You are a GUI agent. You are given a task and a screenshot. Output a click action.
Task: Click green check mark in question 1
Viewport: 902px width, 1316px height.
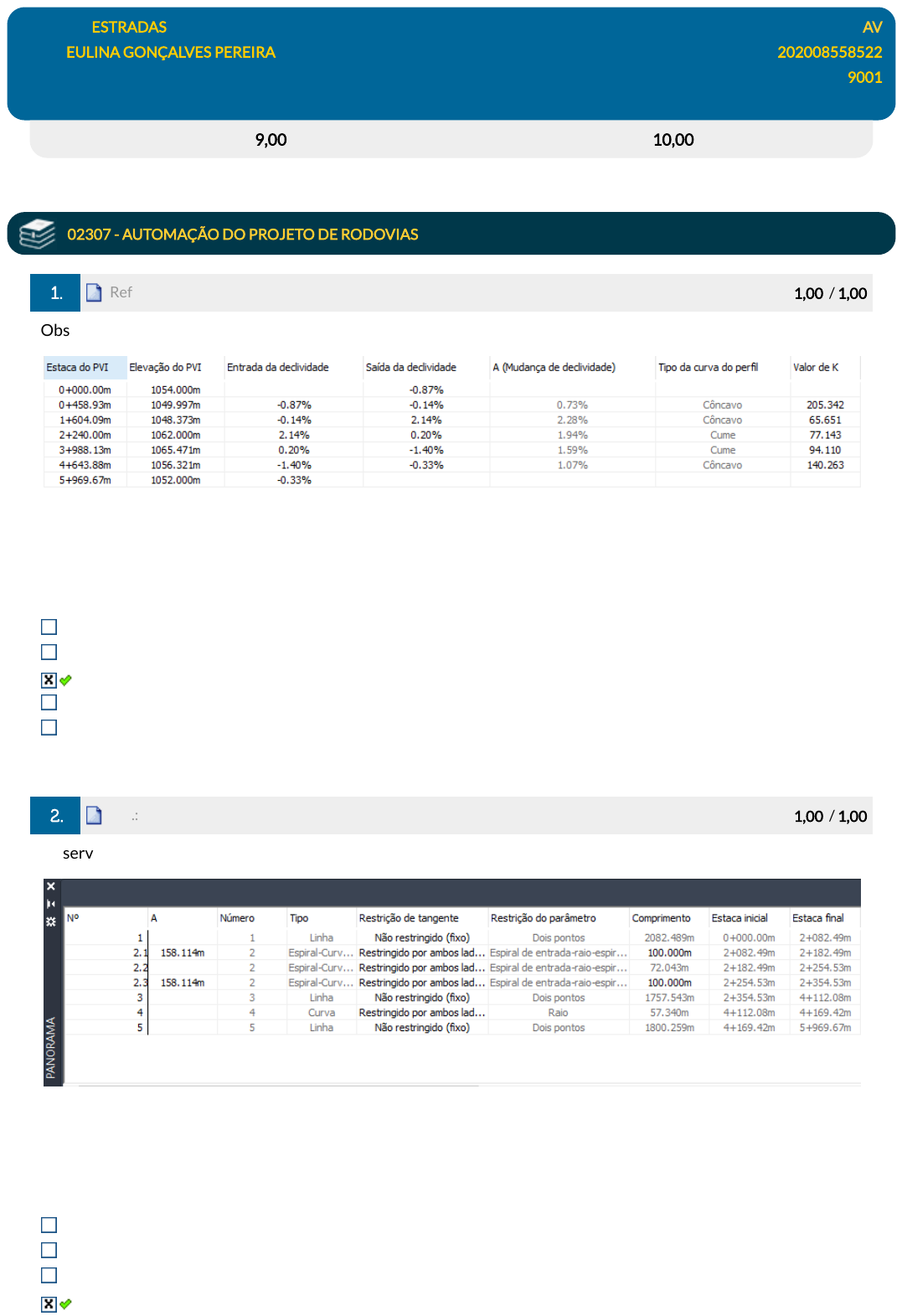point(66,680)
